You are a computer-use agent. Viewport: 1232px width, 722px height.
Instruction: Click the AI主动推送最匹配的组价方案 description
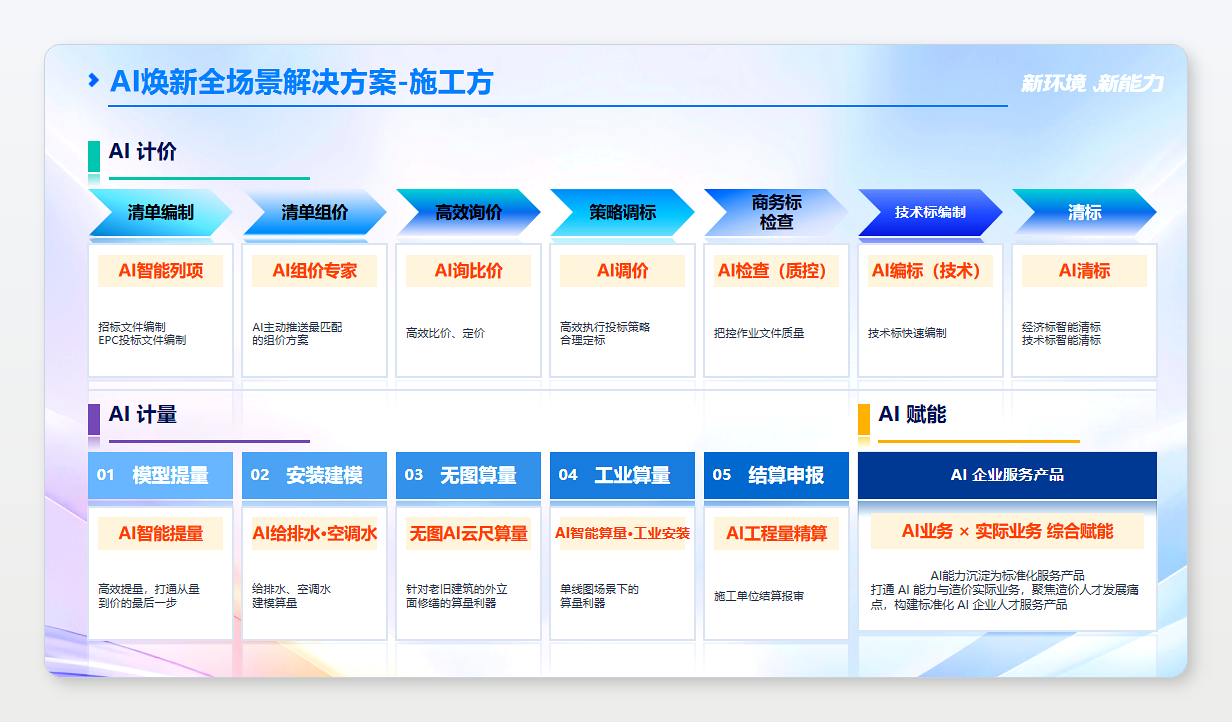click(x=297, y=333)
